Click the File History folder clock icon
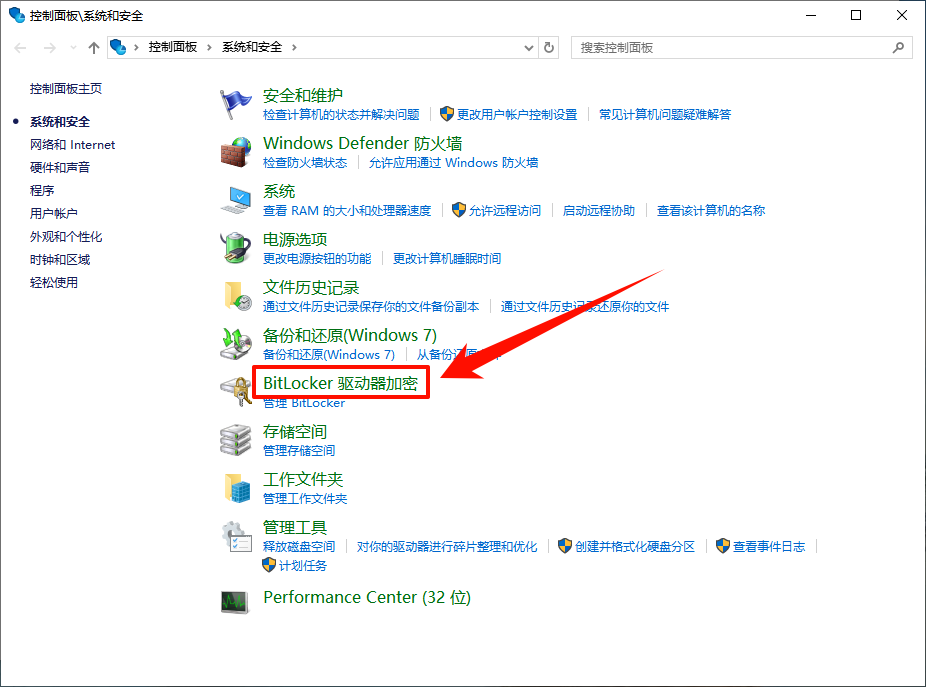The image size is (926, 687). tap(236, 296)
